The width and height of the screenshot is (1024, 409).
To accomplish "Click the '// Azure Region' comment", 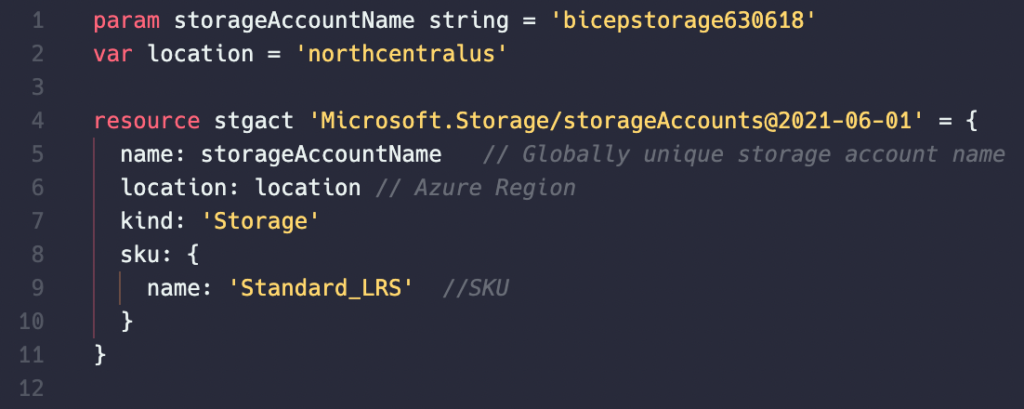I will (x=475, y=188).
